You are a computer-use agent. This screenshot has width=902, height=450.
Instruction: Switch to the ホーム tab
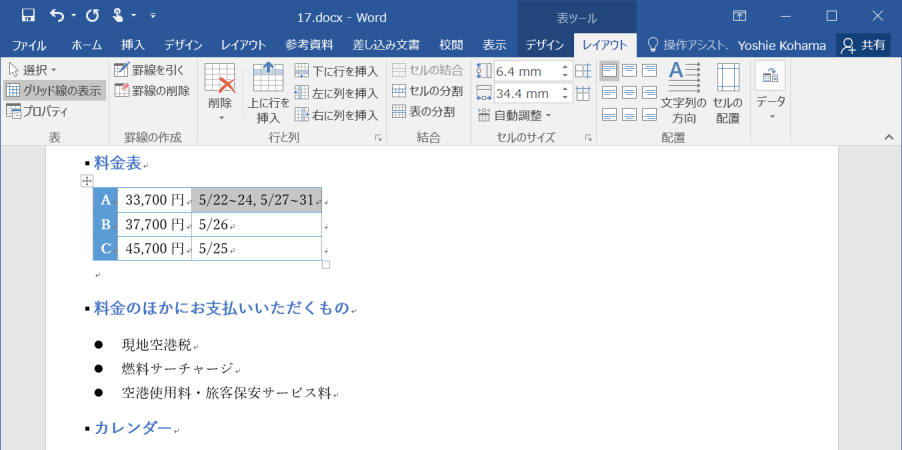point(86,45)
